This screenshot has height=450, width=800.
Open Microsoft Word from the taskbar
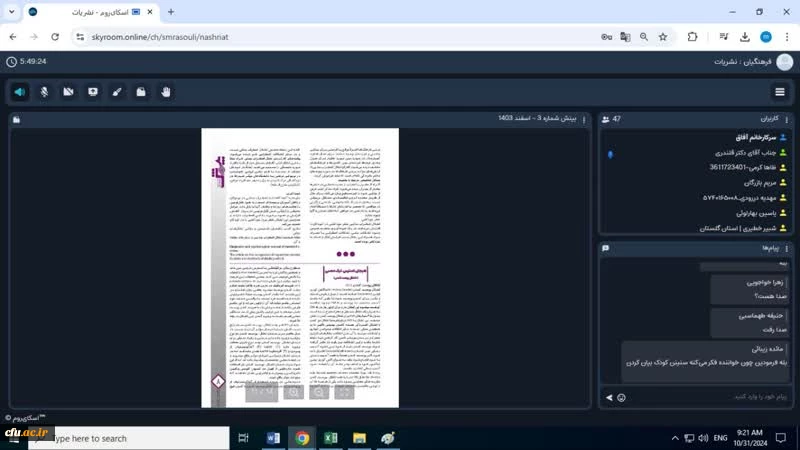(273, 438)
